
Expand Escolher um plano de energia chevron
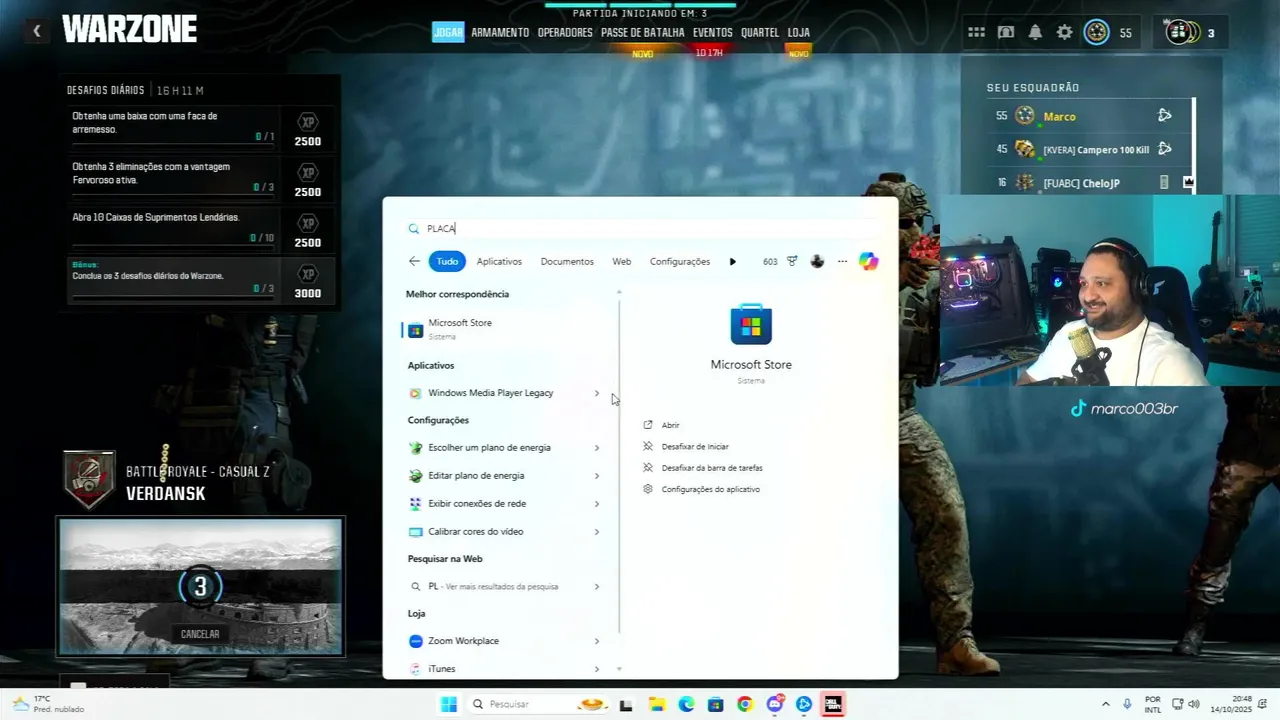(597, 448)
